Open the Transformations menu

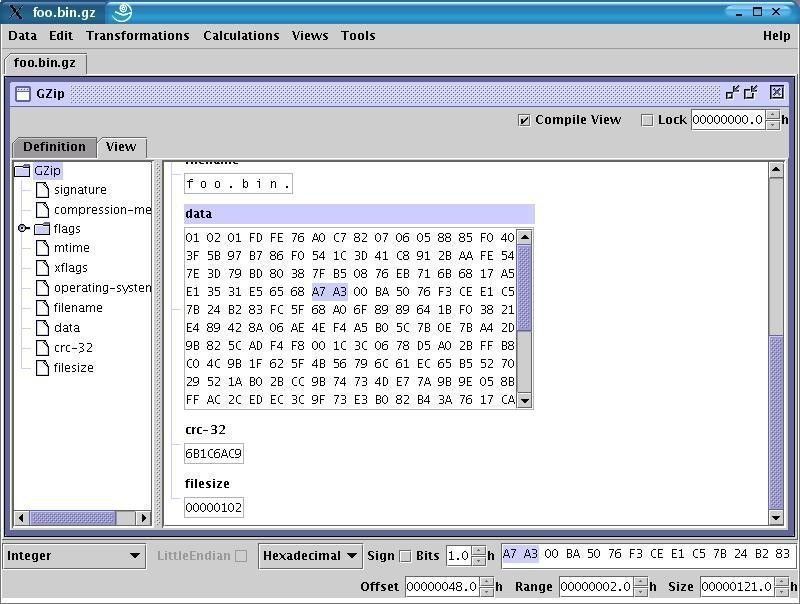pos(137,35)
